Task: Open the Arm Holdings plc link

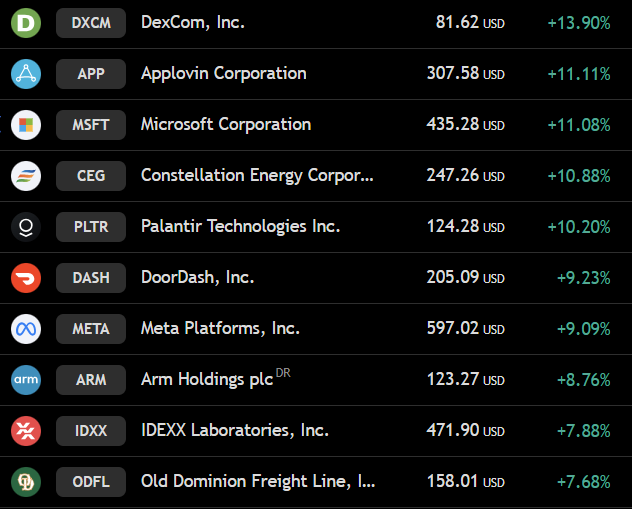Action: 207,380
